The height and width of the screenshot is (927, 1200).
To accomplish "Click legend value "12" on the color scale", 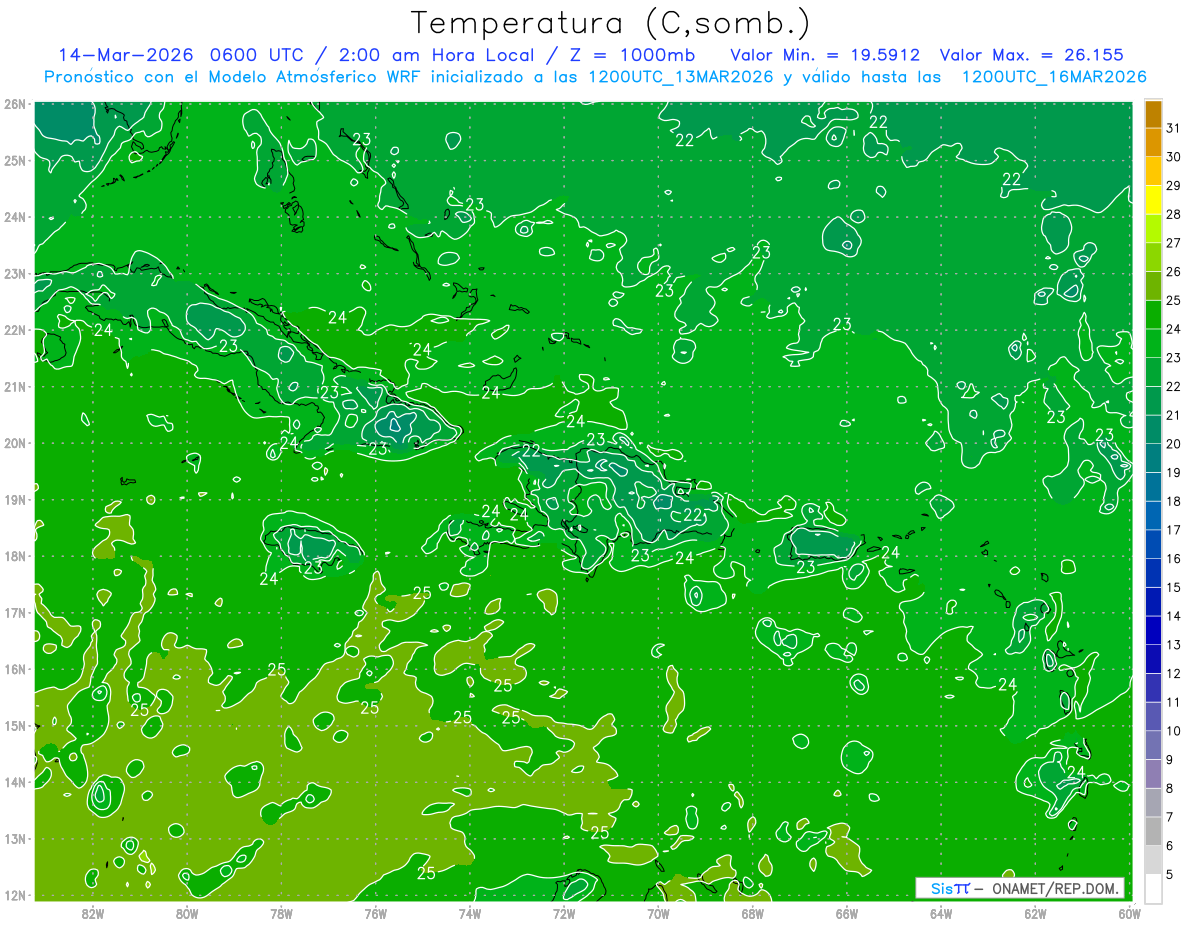I will pyautogui.click(x=1173, y=674).
